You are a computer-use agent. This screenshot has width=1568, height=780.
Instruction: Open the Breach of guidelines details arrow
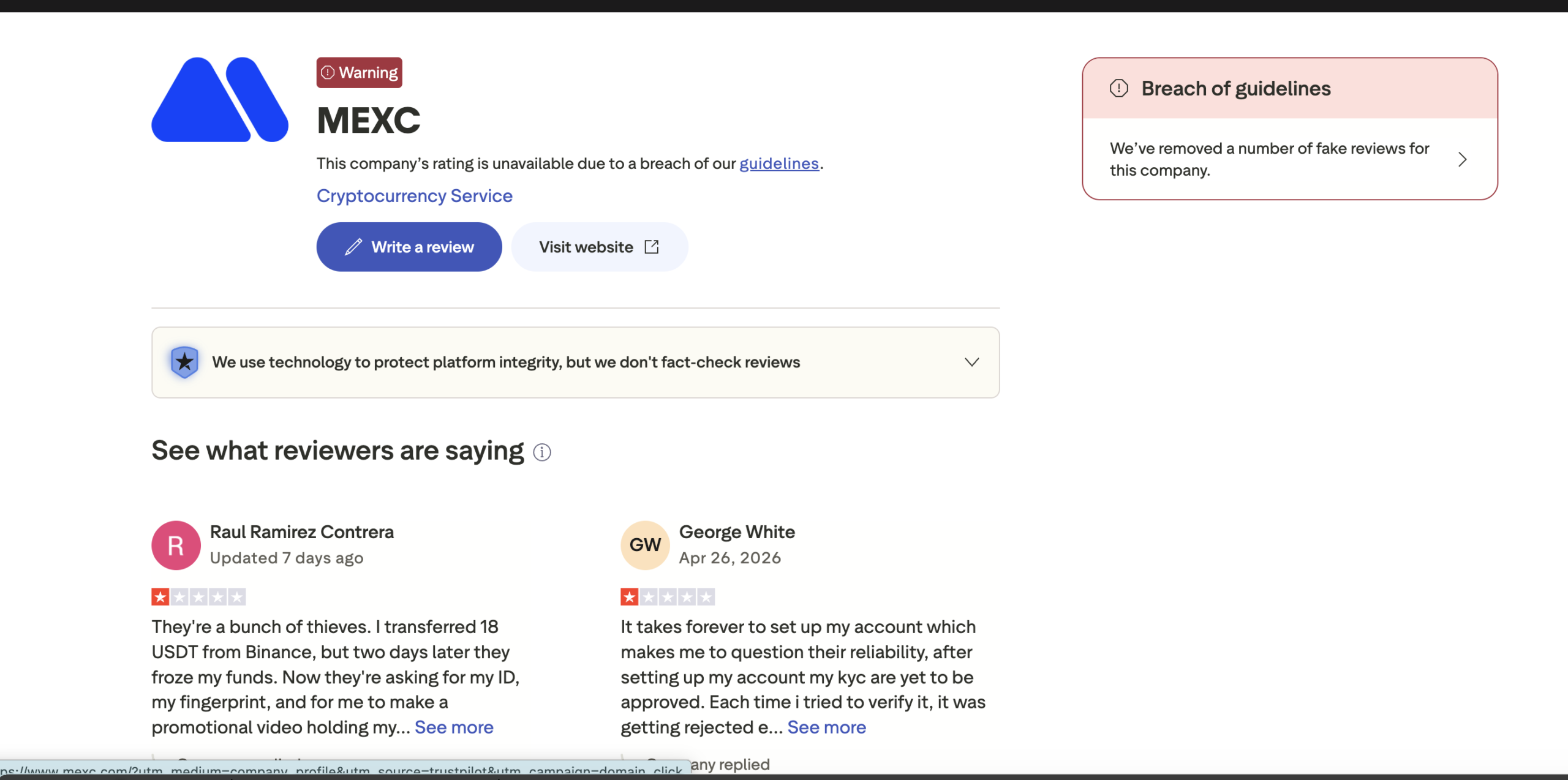[1463, 160]
